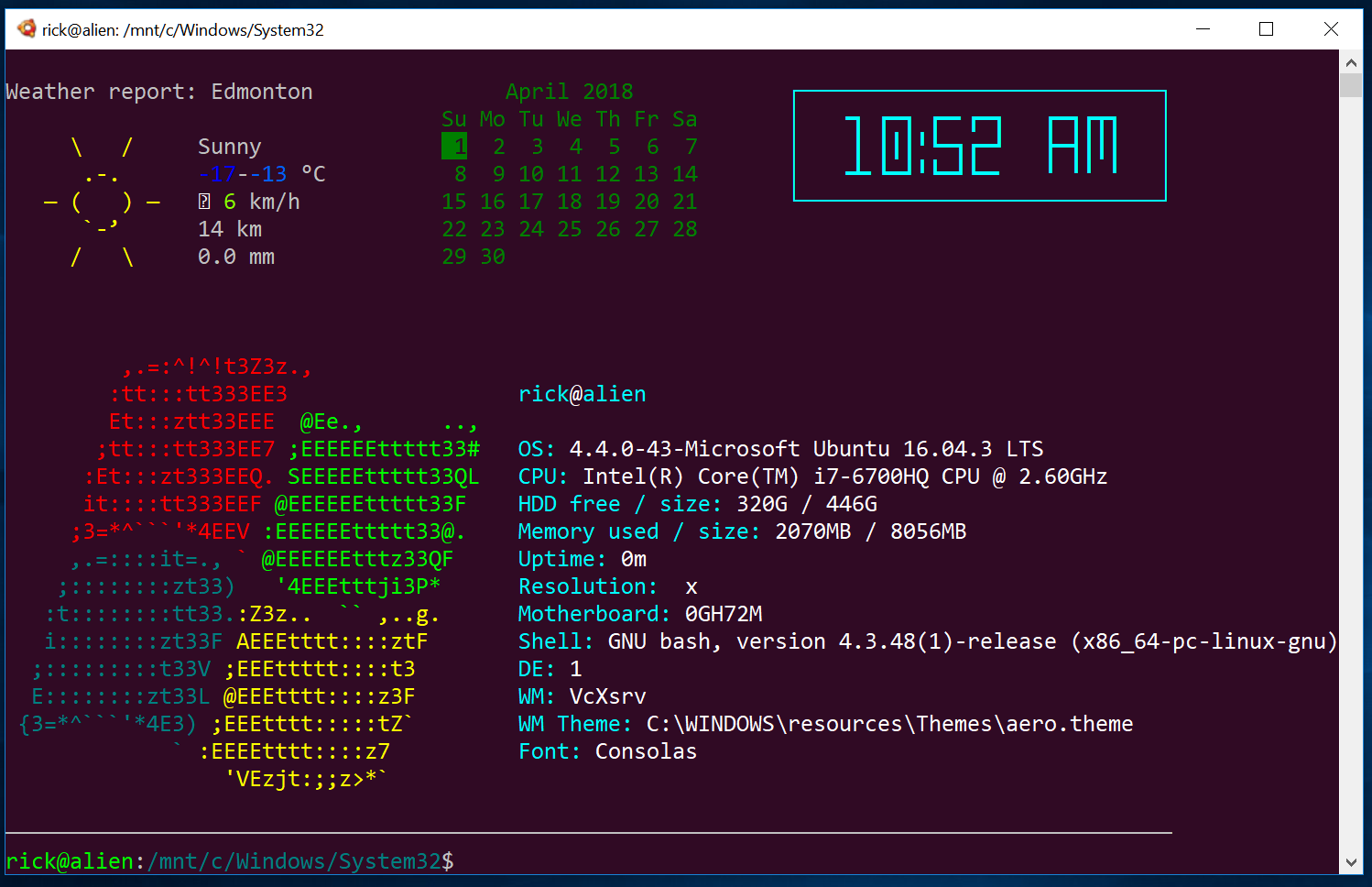Click the 'Resolution:' line
Screen dimensions: 1372x887
click(x=608, y=586)
